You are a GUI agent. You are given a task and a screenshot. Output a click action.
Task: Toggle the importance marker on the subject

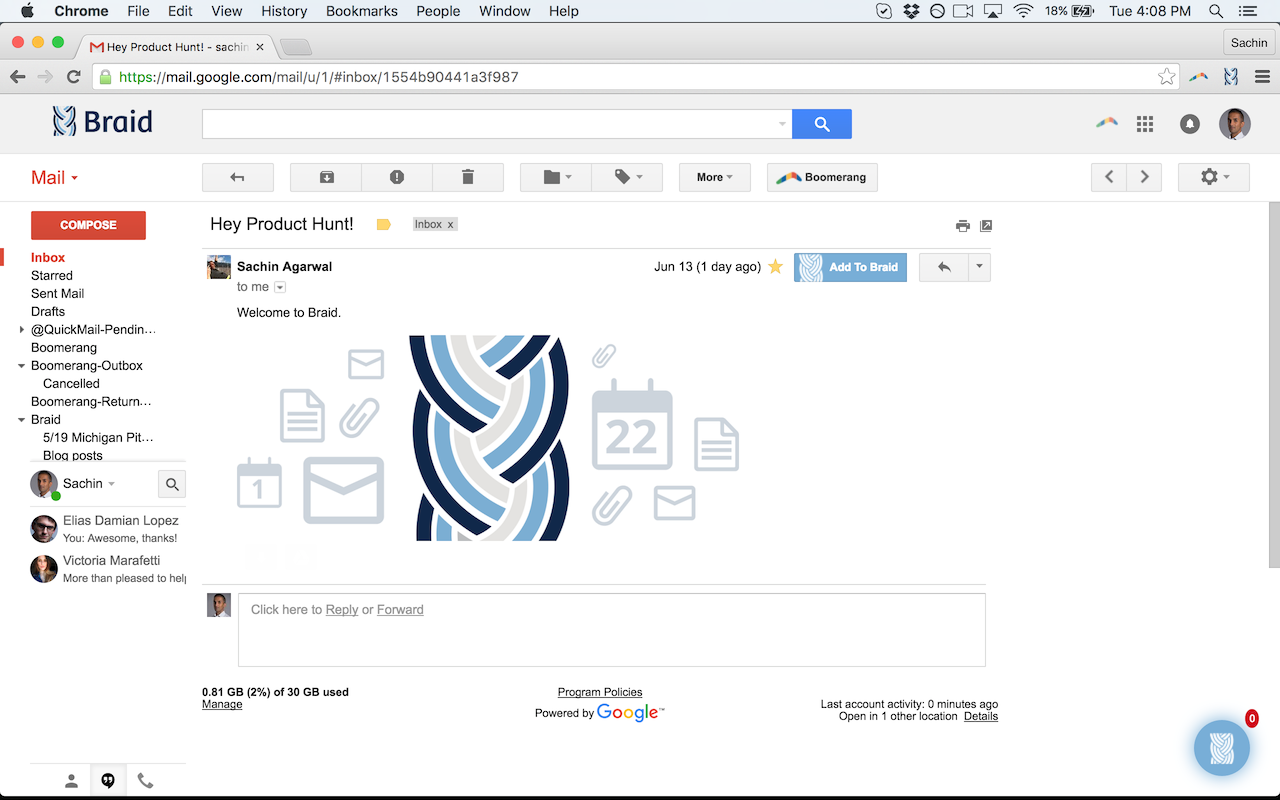[x=384, y=225]
